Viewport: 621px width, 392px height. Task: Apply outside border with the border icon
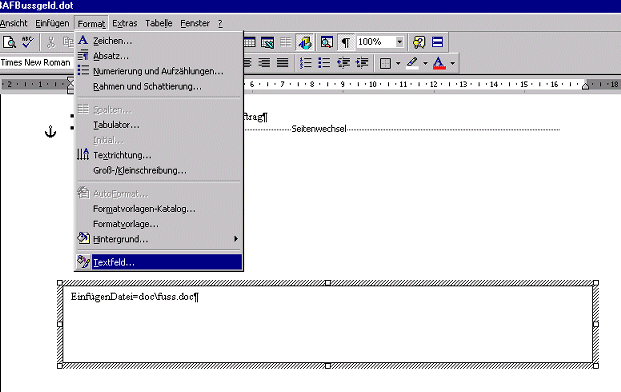pos(385,63)
